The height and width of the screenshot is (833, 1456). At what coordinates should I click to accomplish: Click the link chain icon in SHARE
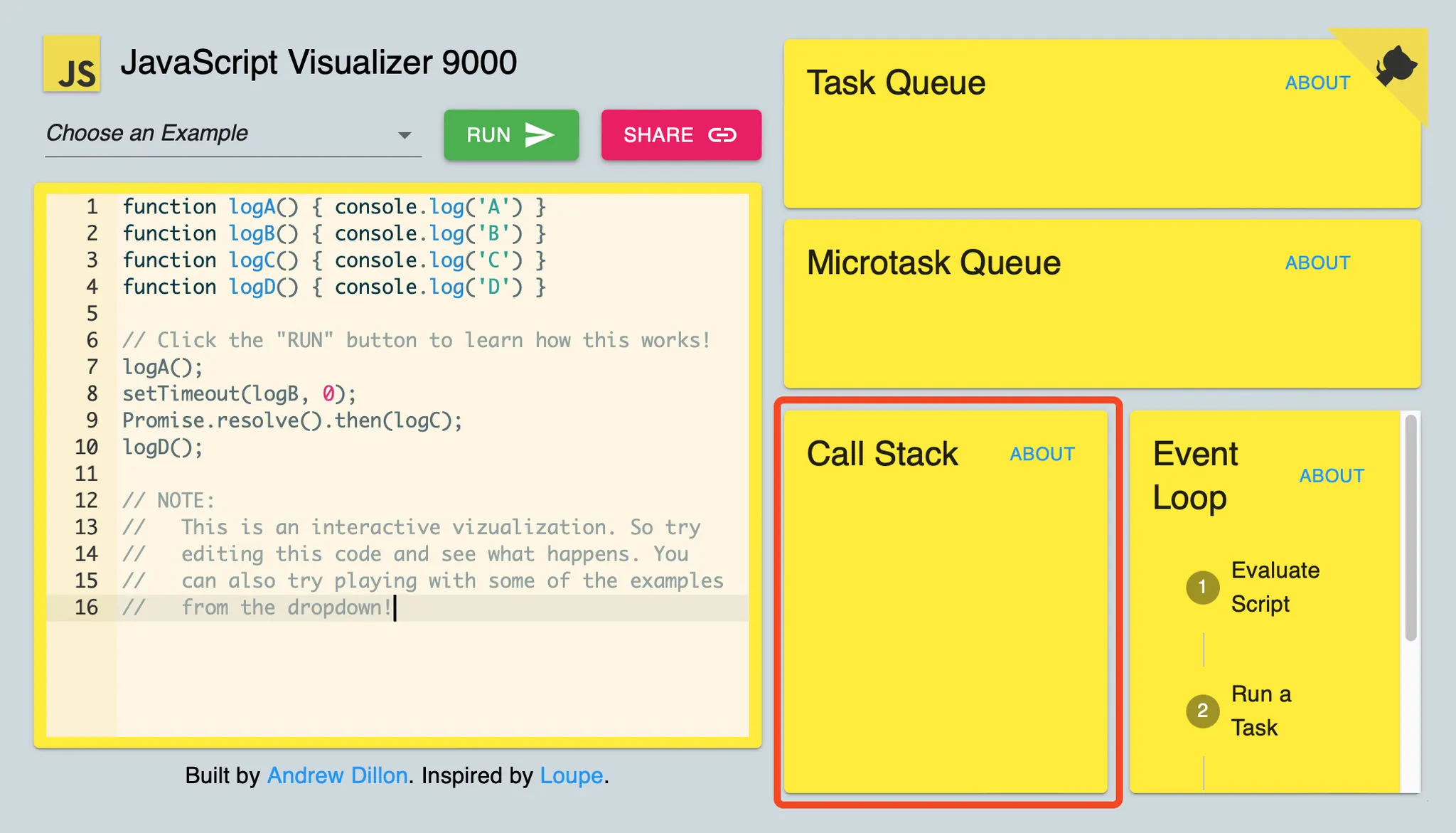pyautogui.click(x=722, y=134)
